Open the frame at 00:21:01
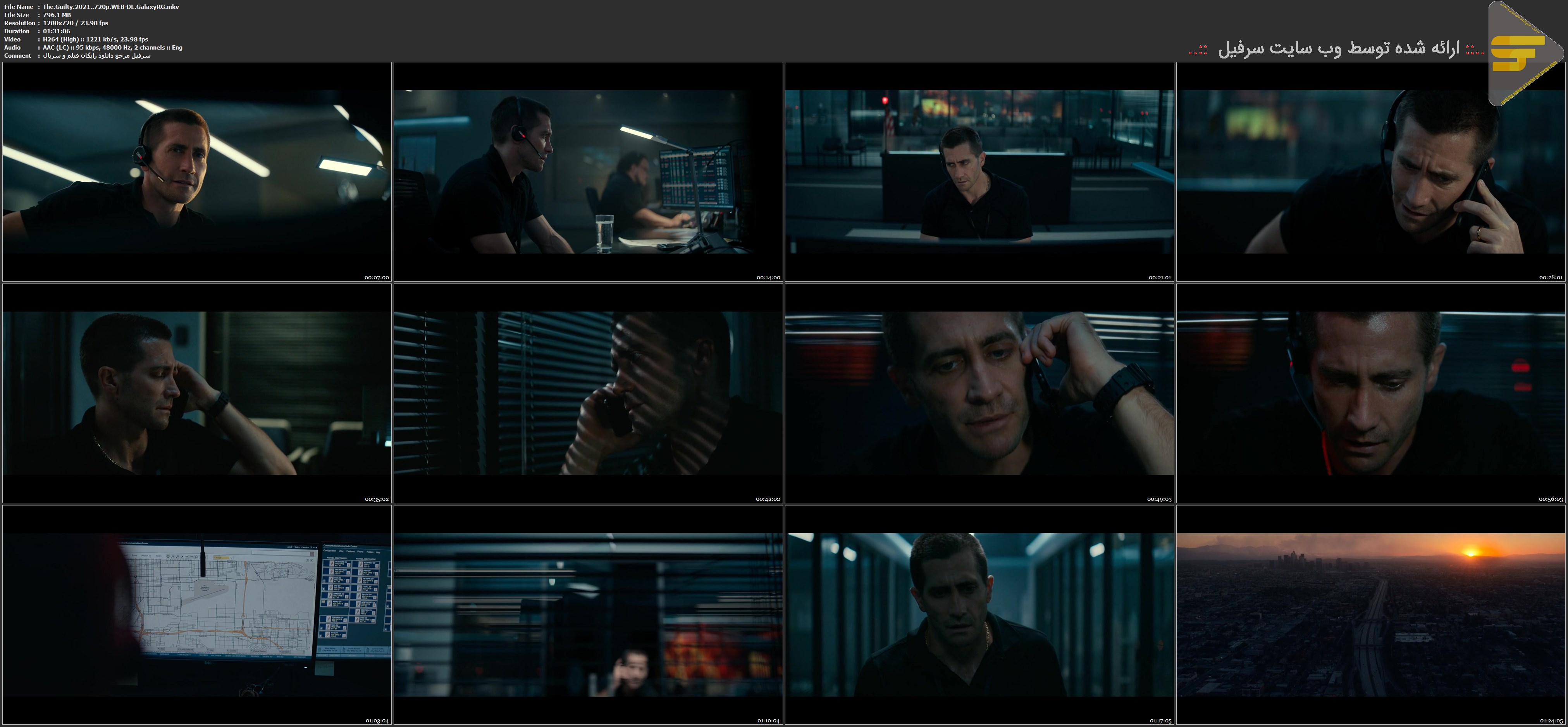 point(979,172)
